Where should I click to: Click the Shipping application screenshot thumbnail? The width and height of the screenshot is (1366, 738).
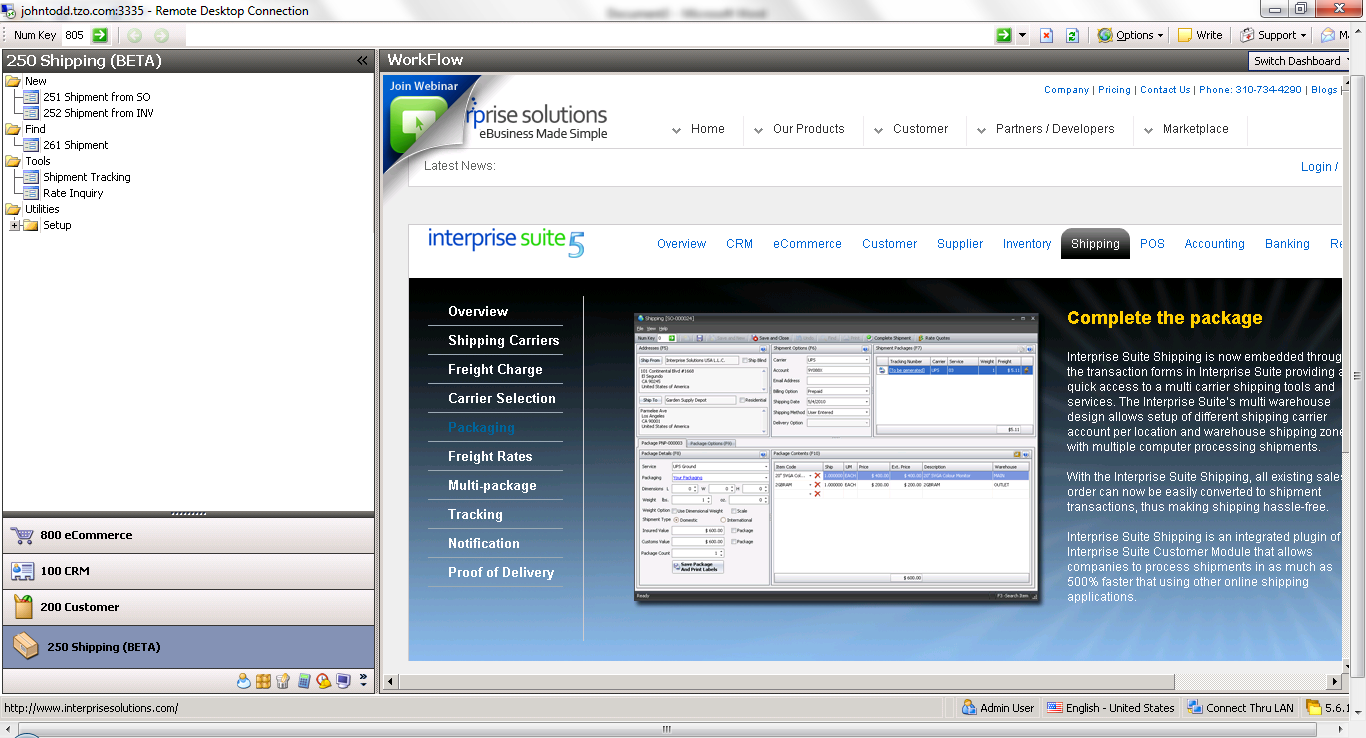836,459
